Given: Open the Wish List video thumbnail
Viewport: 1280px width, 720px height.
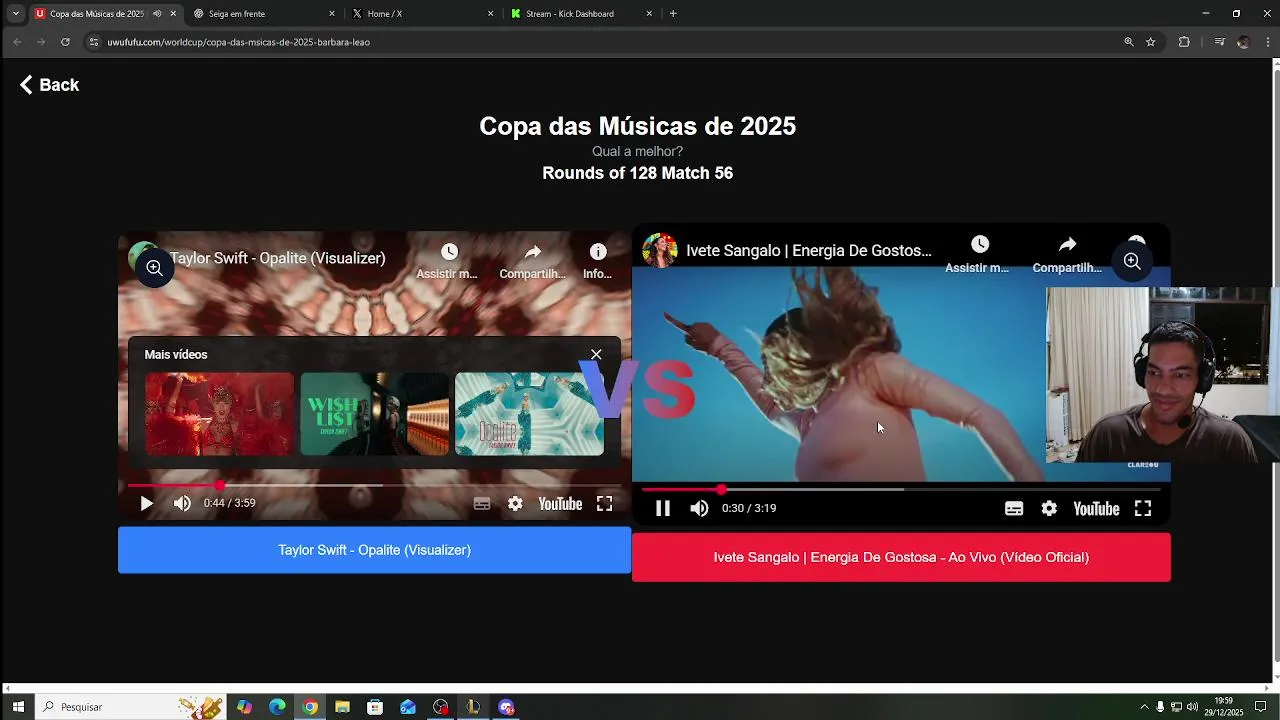Looking at the screenshot, I should (375, 414).
